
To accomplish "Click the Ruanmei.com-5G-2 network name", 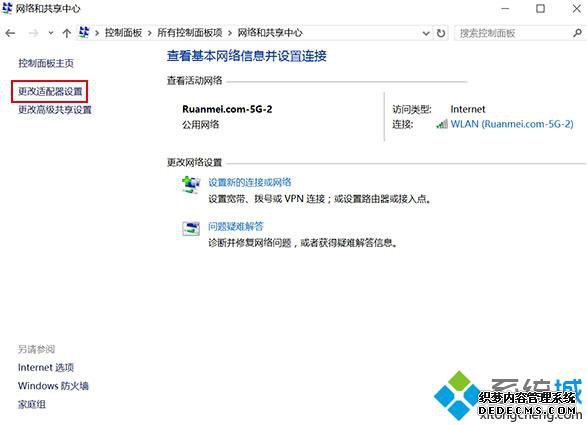I will [x=227, y=109].
